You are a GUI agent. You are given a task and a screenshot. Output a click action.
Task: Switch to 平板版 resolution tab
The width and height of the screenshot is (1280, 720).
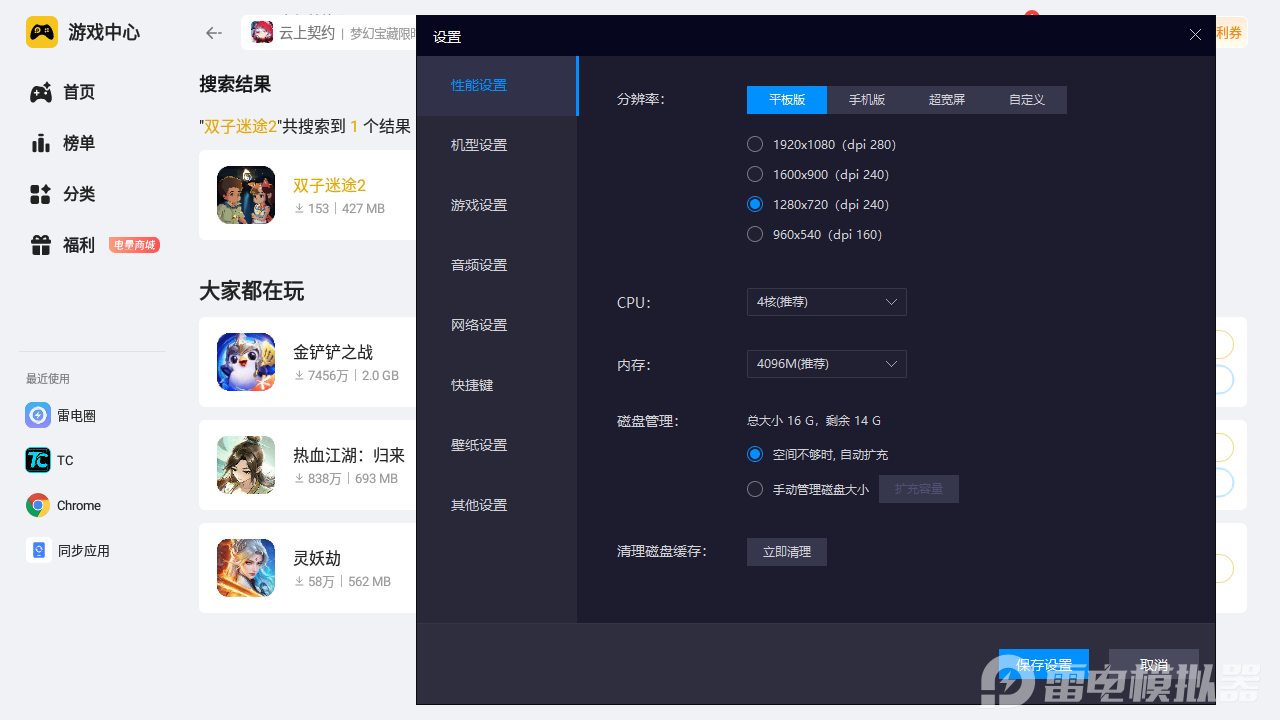[787, 100]
